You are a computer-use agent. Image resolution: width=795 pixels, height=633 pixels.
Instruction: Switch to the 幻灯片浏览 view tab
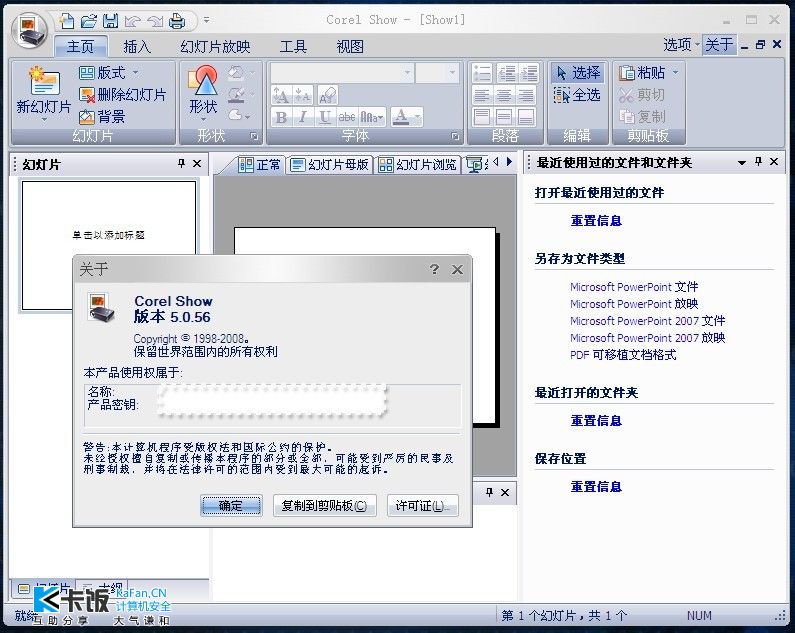[x=418, y=165]
